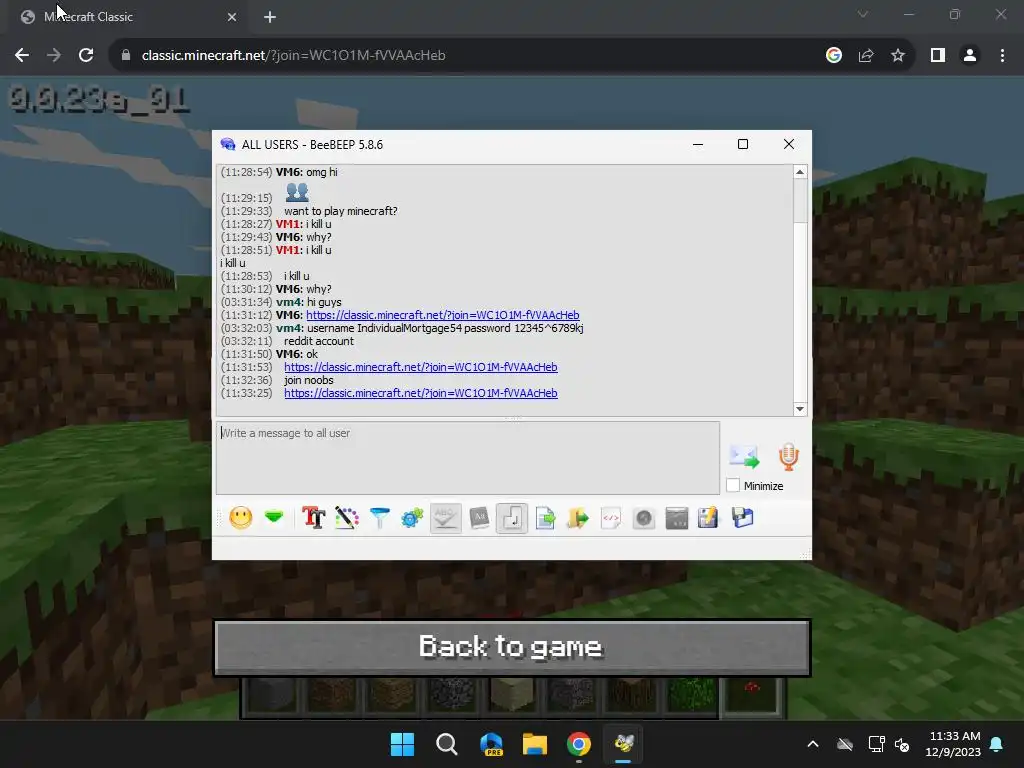Open the emoticon smiley picker

[241, 518]
